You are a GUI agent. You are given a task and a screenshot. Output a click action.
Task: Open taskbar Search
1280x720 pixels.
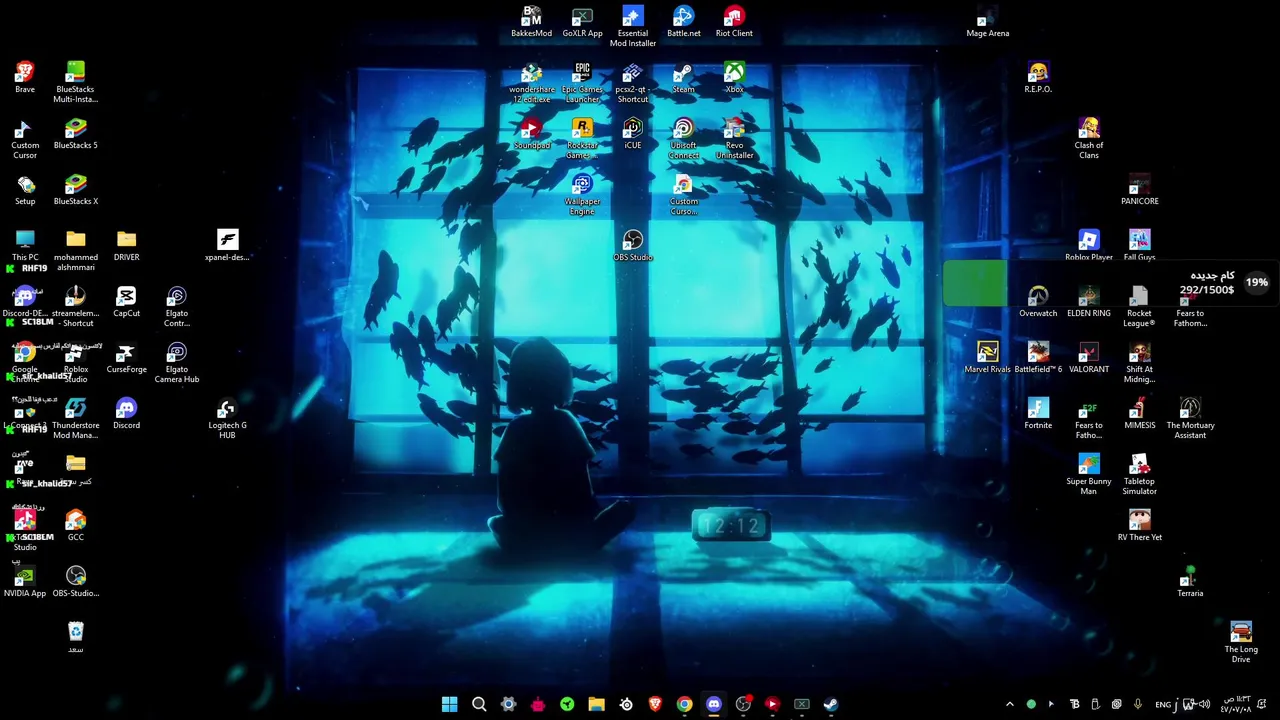pos(479,704)
